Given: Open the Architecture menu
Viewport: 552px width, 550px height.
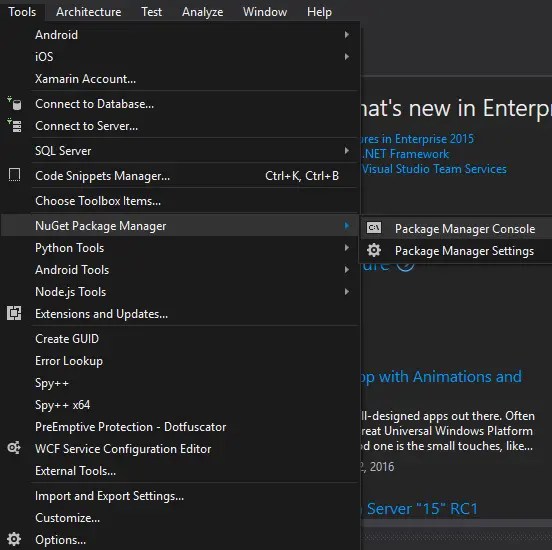Looking at the screenshot, I should point(88,12).
